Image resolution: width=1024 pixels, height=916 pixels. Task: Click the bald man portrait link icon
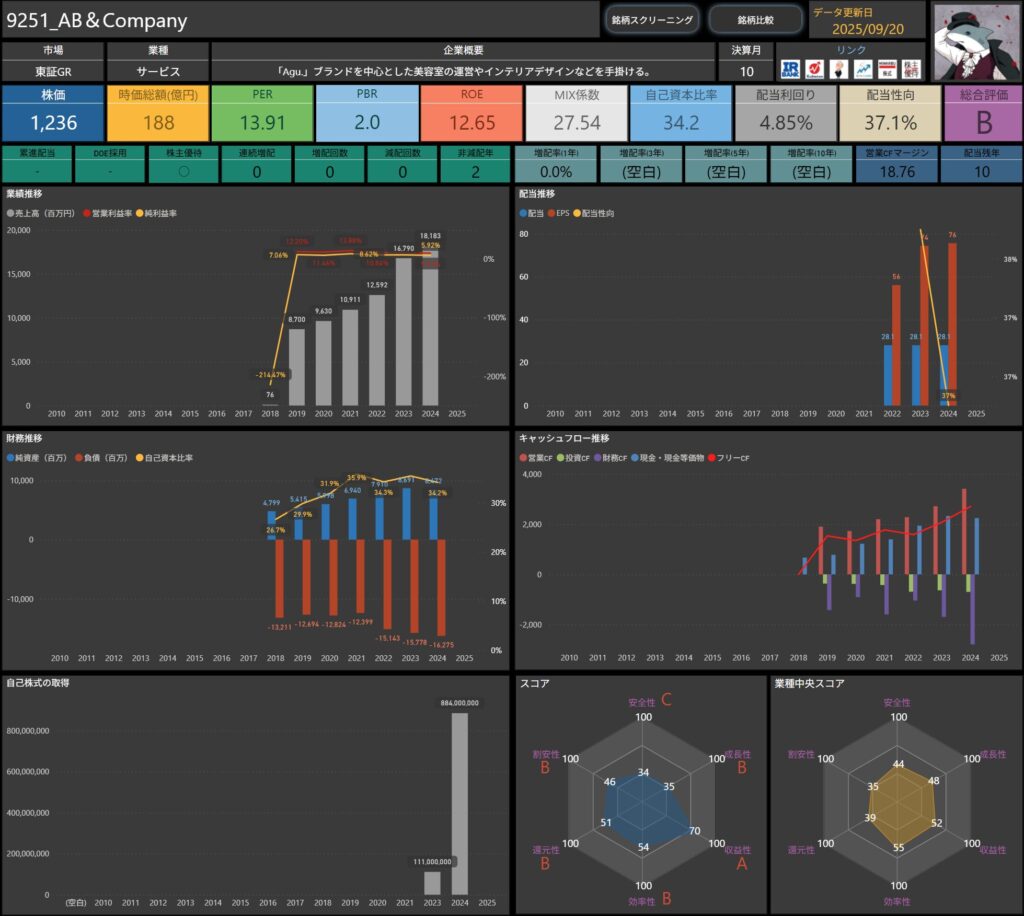coord(838,69)
